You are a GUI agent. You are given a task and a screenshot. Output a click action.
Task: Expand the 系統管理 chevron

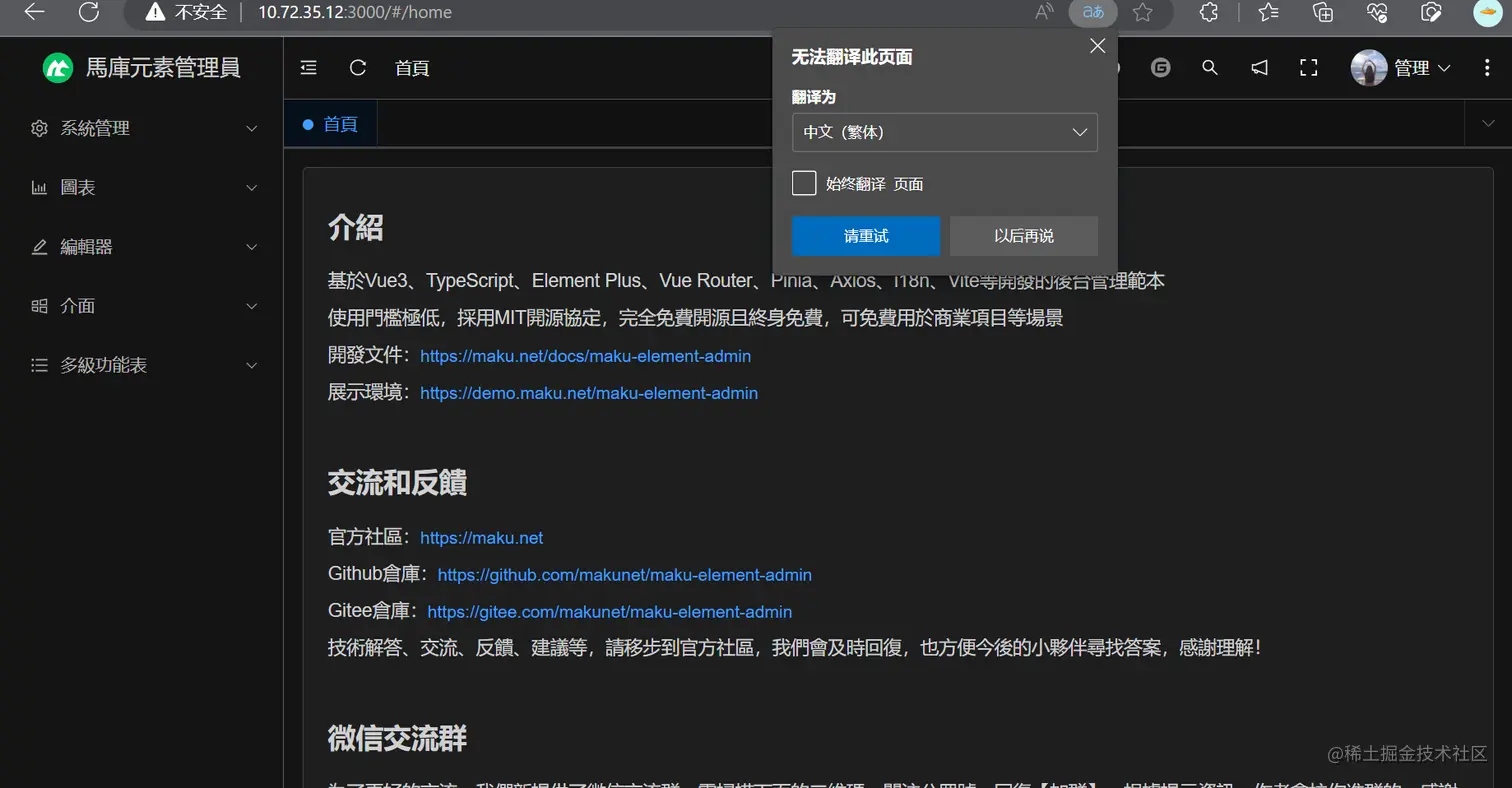point(252,129)
